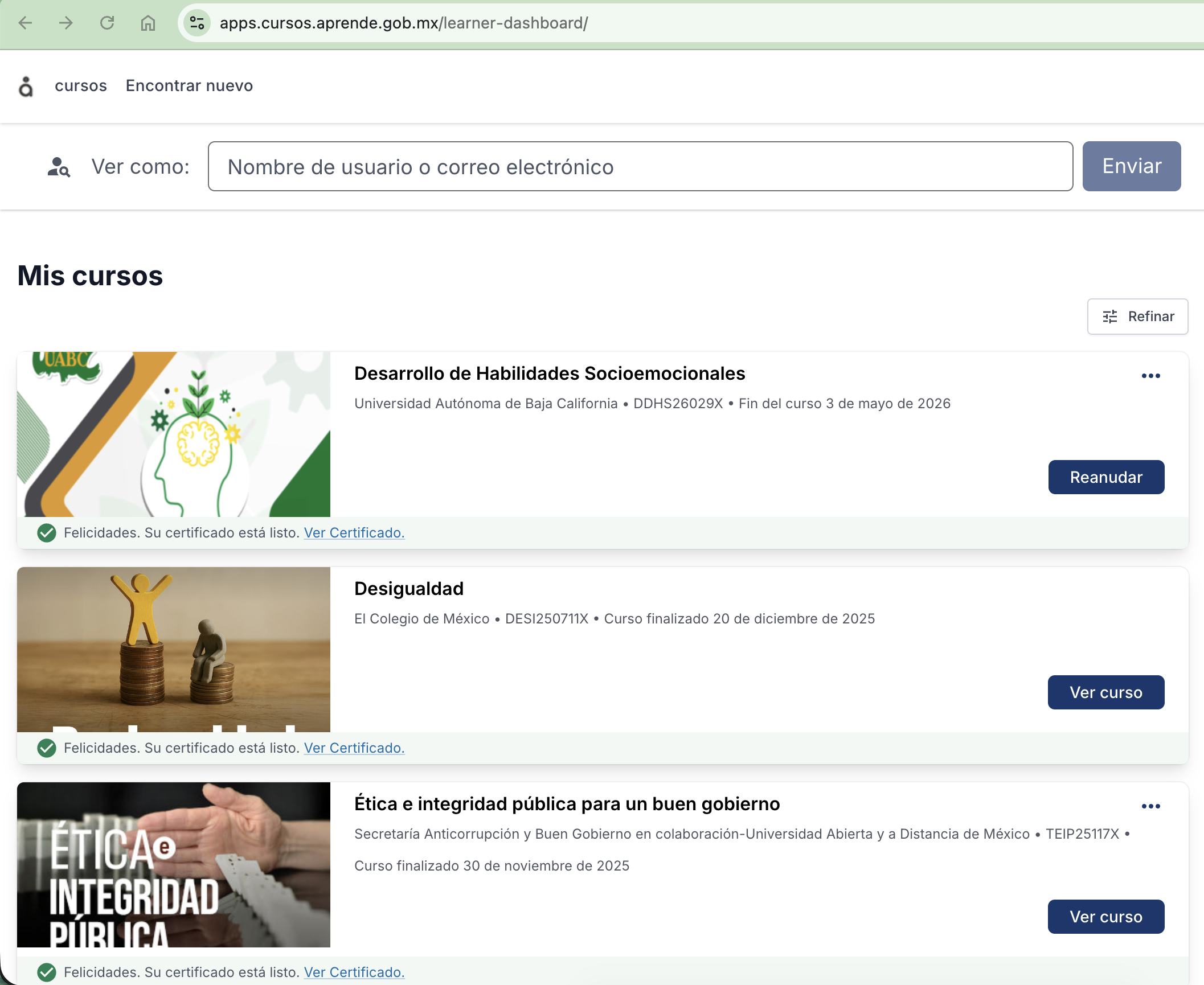
Task: Click the Refinar filter sliders icon
Action: (1110, 317)
